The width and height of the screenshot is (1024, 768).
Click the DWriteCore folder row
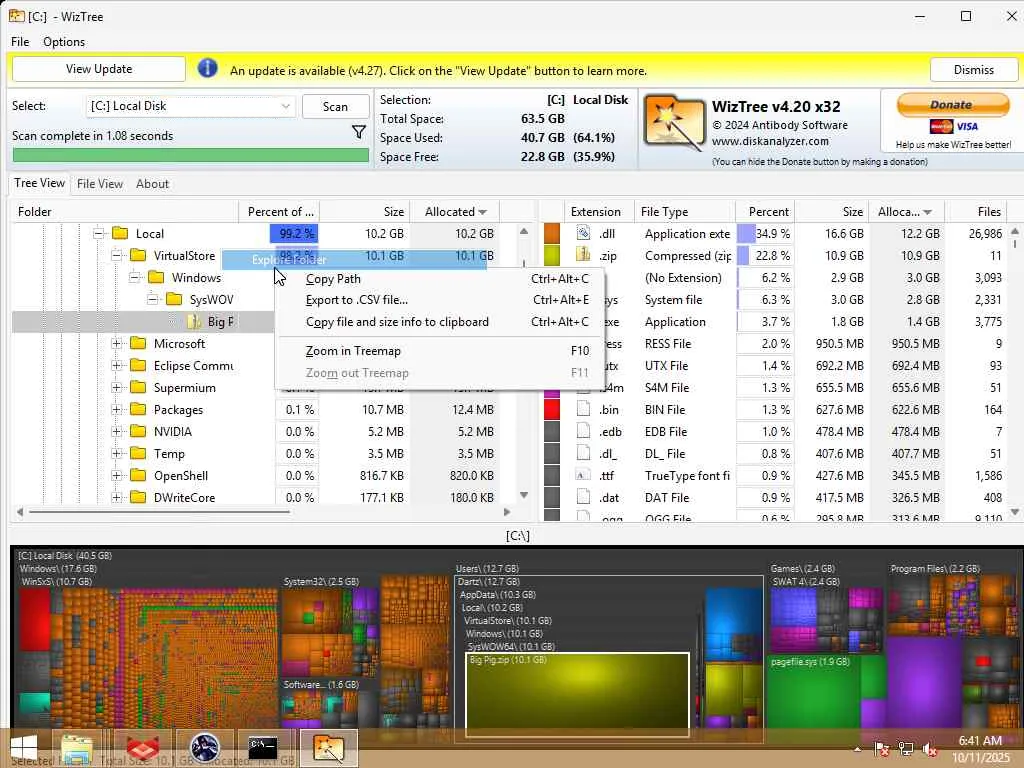tap(256, 498)
